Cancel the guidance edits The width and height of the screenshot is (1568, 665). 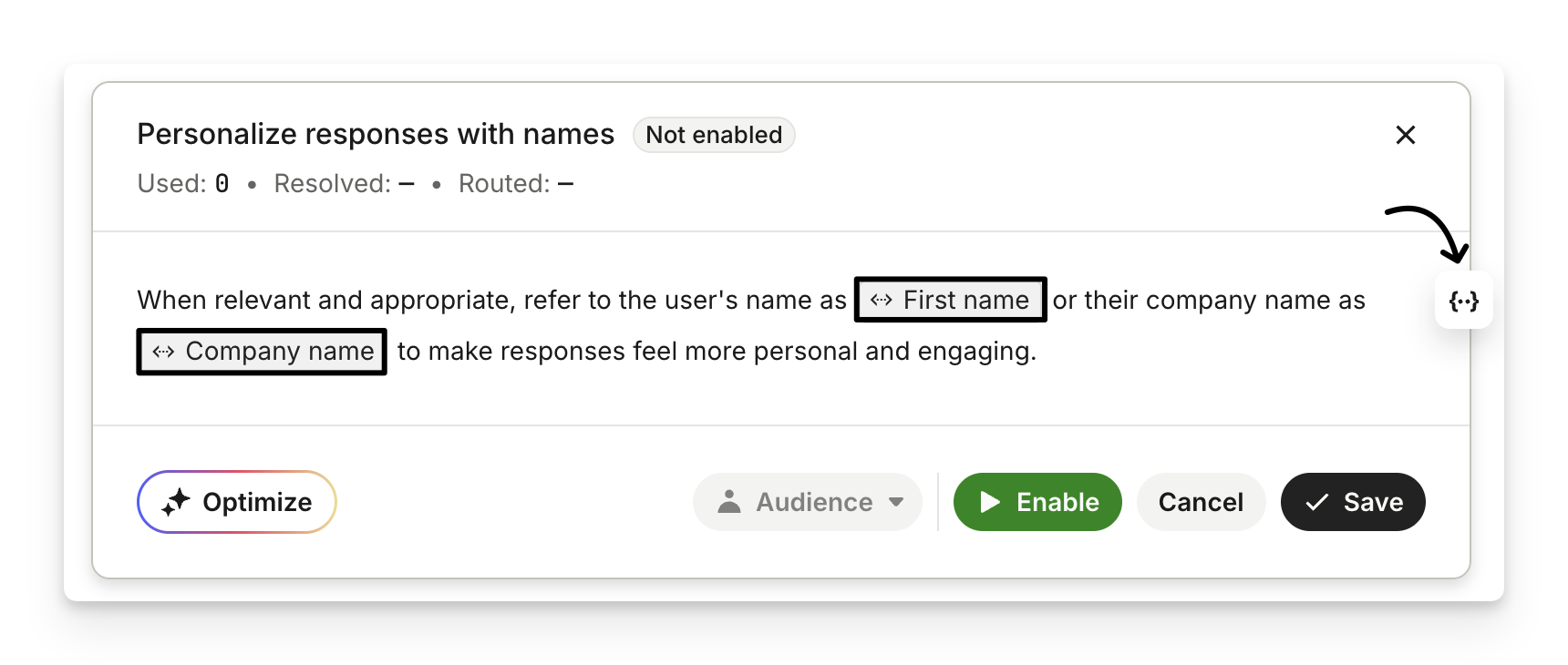1200,502
